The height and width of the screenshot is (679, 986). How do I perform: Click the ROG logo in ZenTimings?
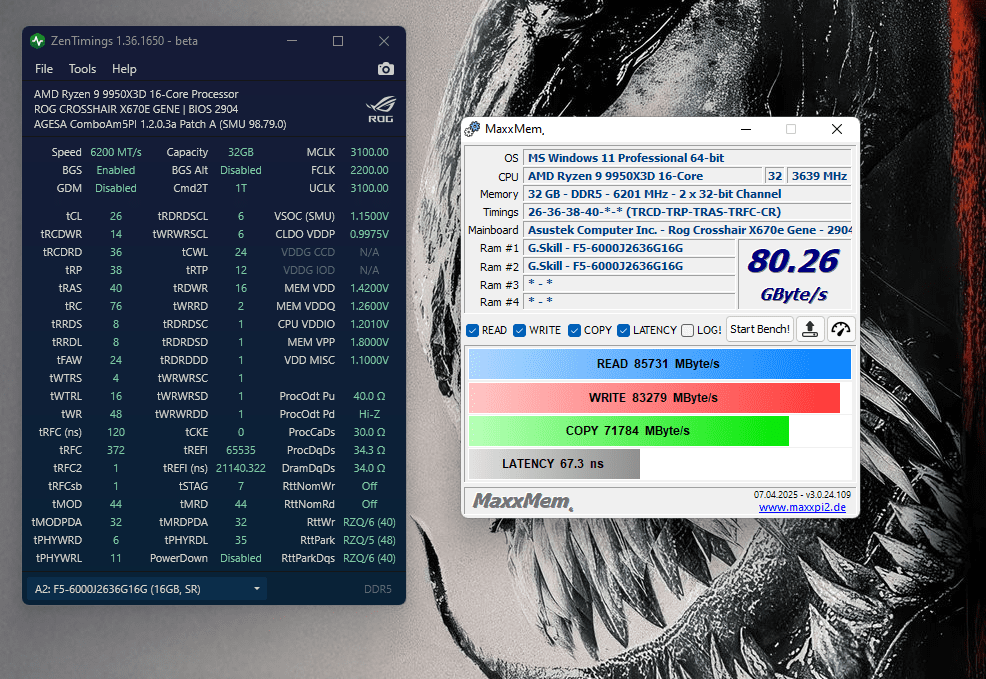coord(380,109)
